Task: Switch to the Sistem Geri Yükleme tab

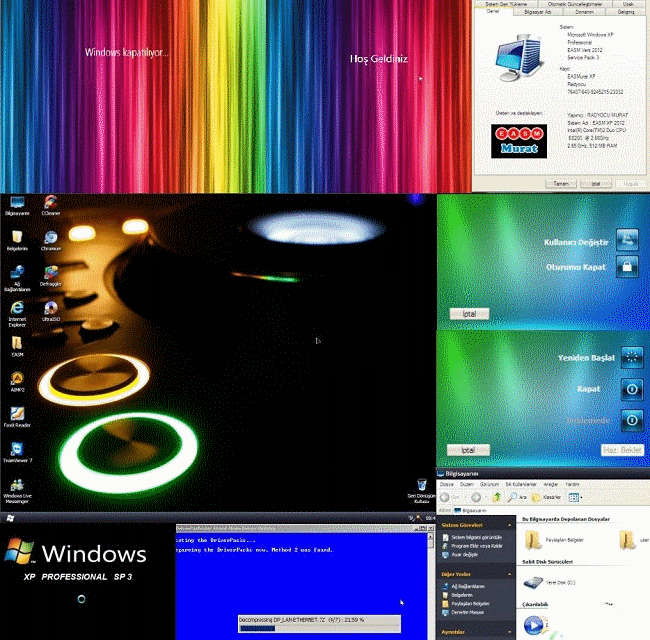Action: (506, 4)
